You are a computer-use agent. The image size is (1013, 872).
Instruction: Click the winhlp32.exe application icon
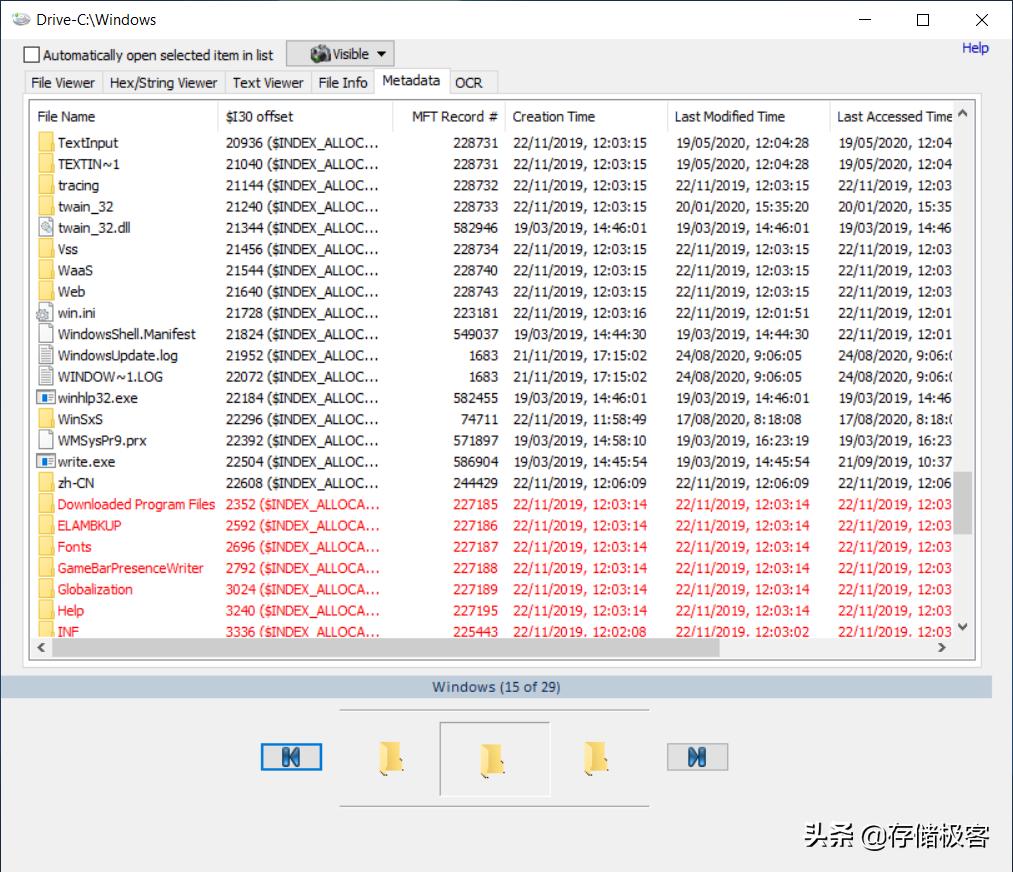click(x=45, y=398)
